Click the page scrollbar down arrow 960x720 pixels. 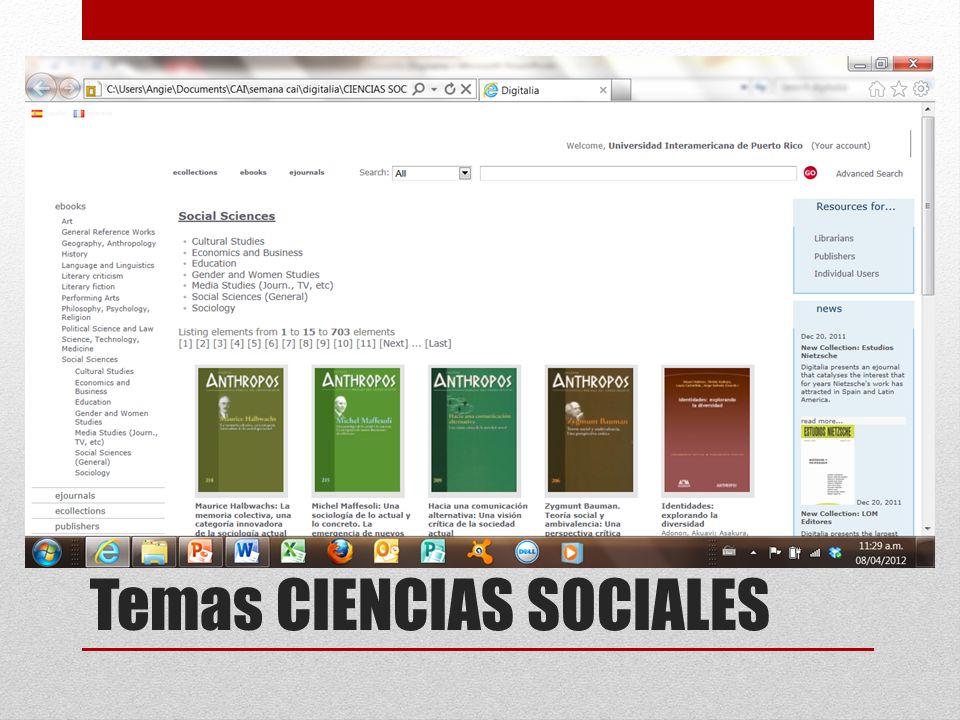(x=928, y=528)
